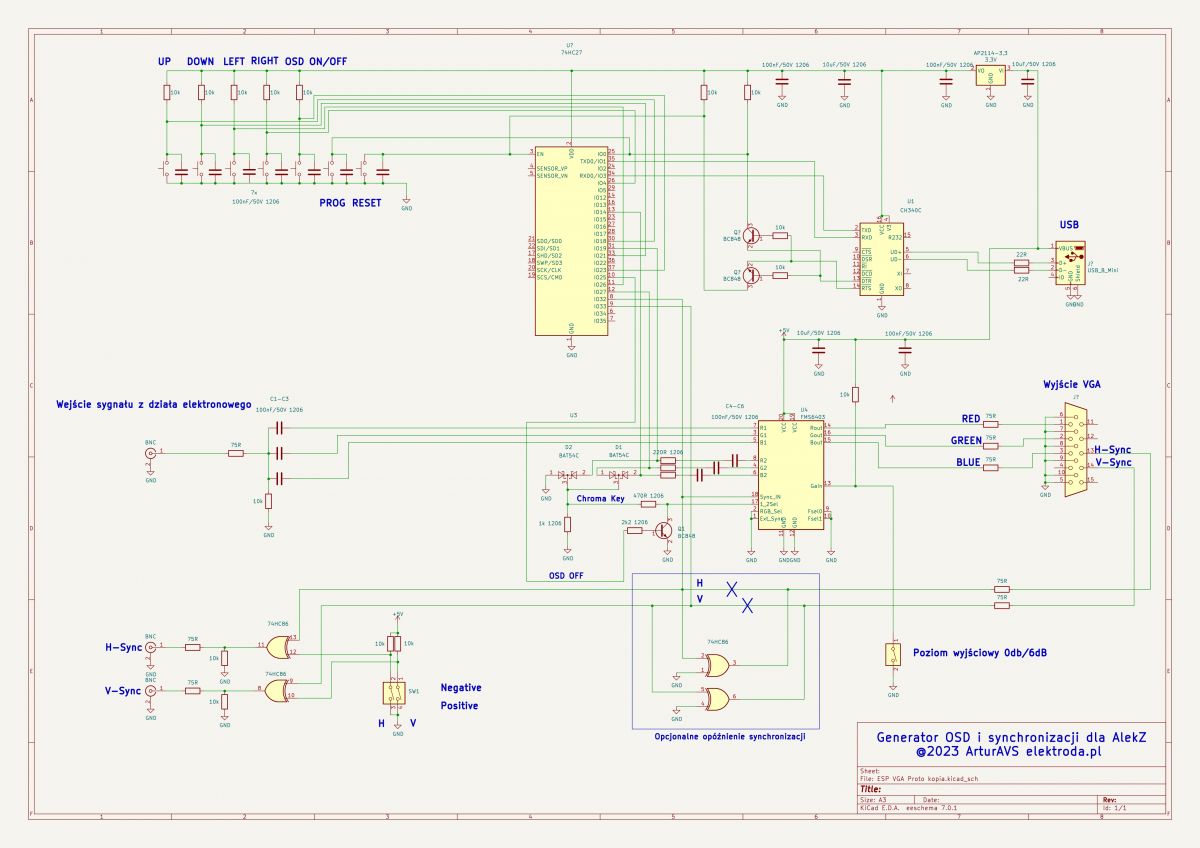Click the PROG label
1200x848 pixels.
(333, 203)
